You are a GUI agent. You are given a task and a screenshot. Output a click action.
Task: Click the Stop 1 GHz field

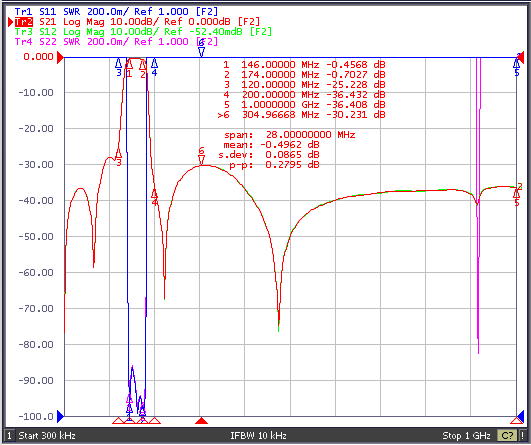[466, 436]
